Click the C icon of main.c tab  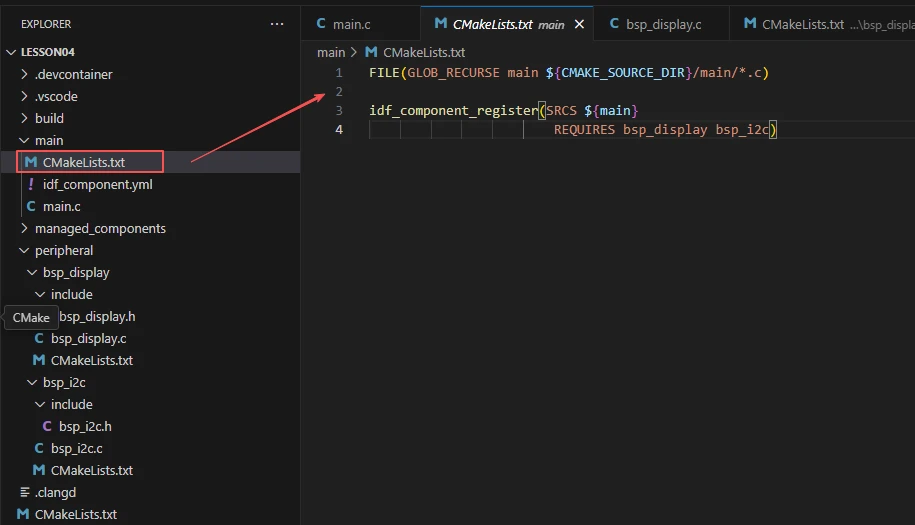pyautogui.click(x=321, y=24)
